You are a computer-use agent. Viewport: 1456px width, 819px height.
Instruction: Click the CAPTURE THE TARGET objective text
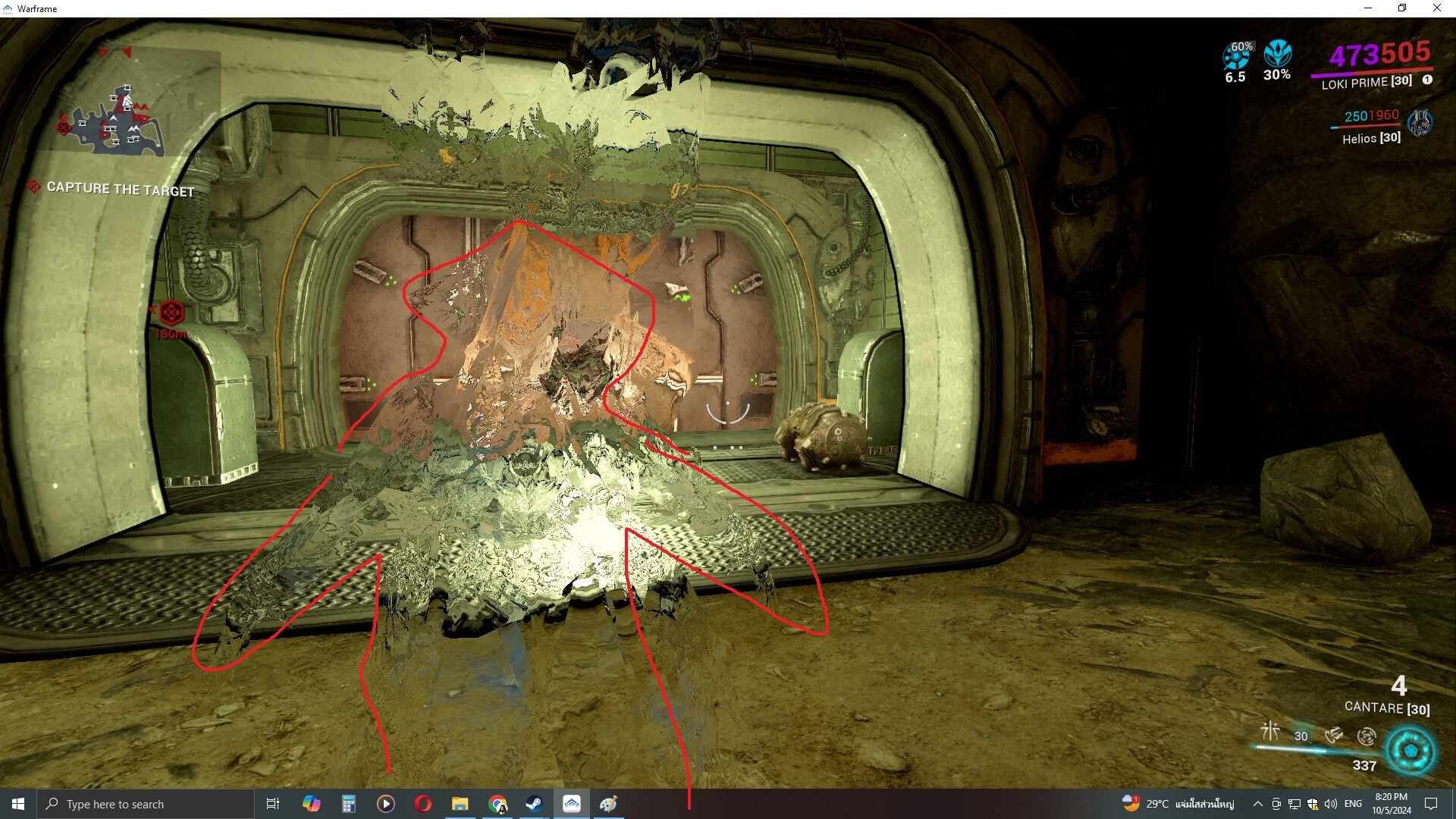121,189
